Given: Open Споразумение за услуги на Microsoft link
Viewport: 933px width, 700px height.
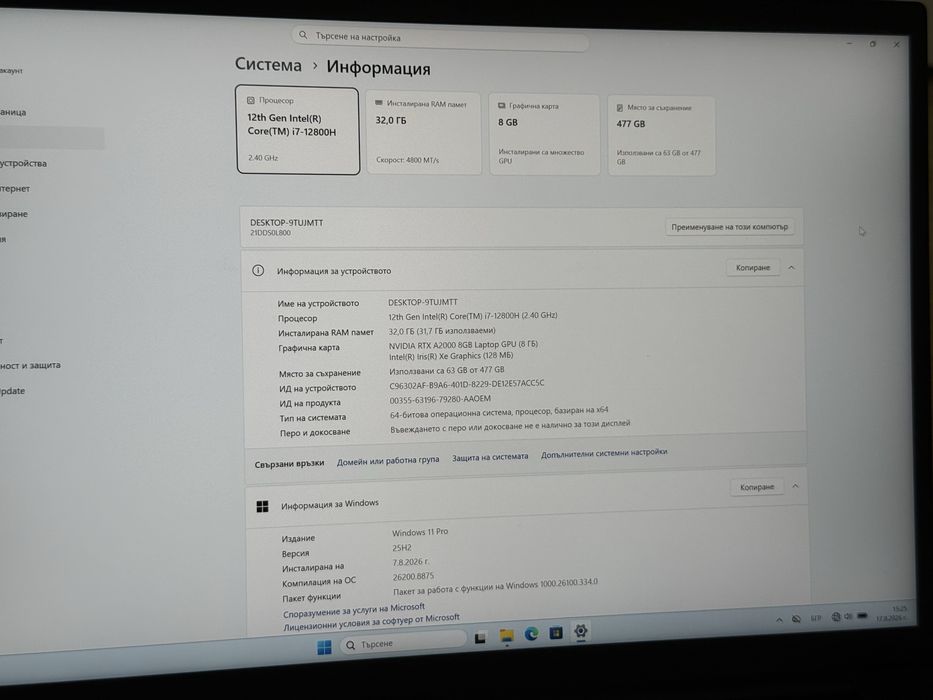Looking at the screenshot, I should pos(353,610).
